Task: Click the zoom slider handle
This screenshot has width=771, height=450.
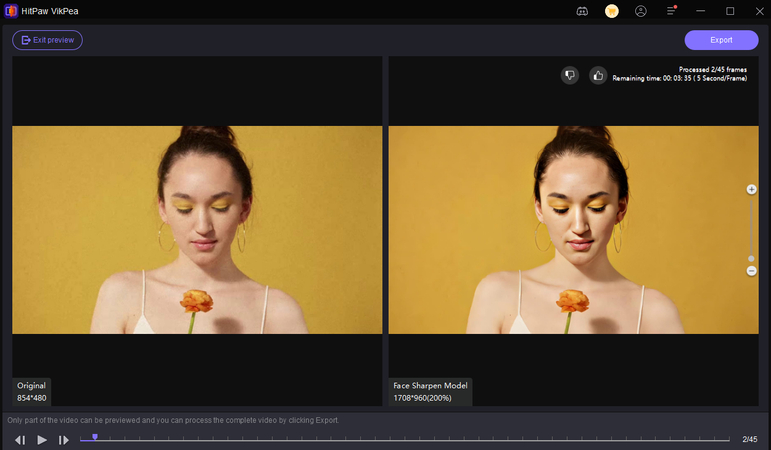Action: [751, 259]
